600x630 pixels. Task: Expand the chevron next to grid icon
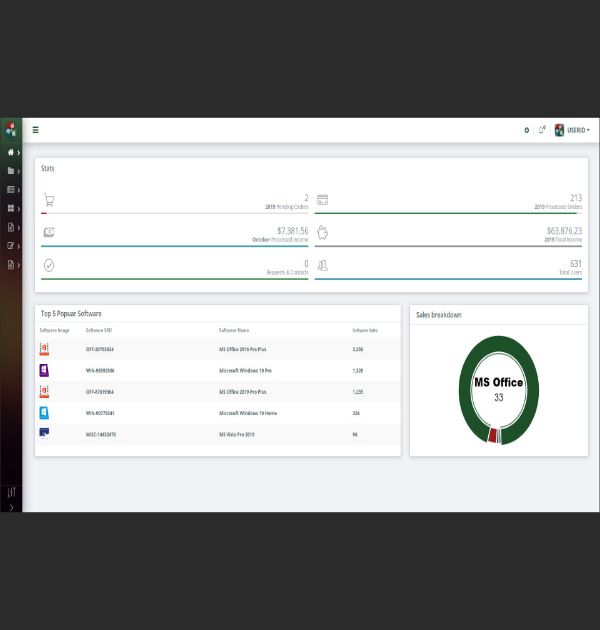(x=18, y=209)
